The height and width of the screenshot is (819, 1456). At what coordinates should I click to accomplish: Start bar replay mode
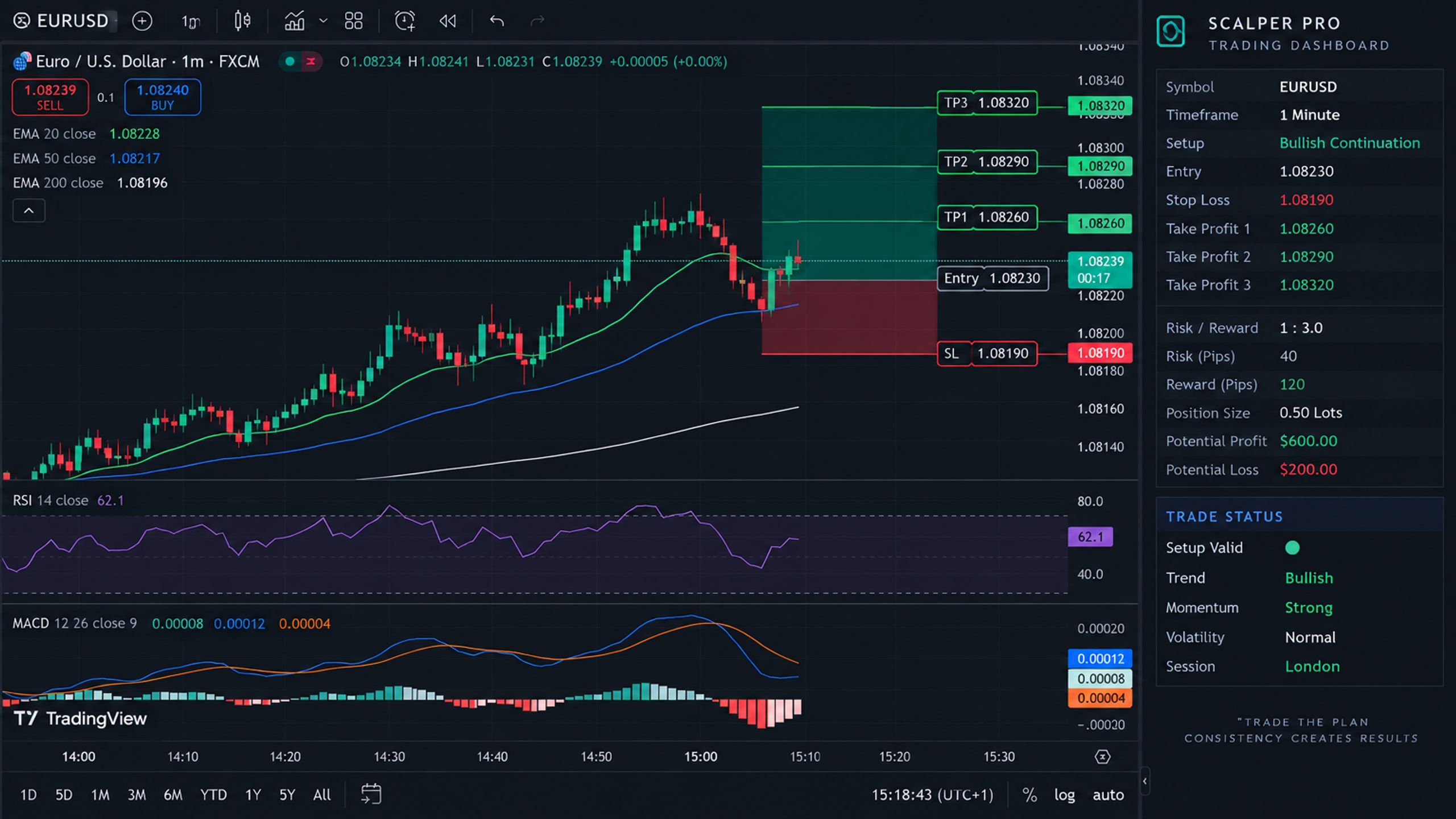click(x=448, y=21)
